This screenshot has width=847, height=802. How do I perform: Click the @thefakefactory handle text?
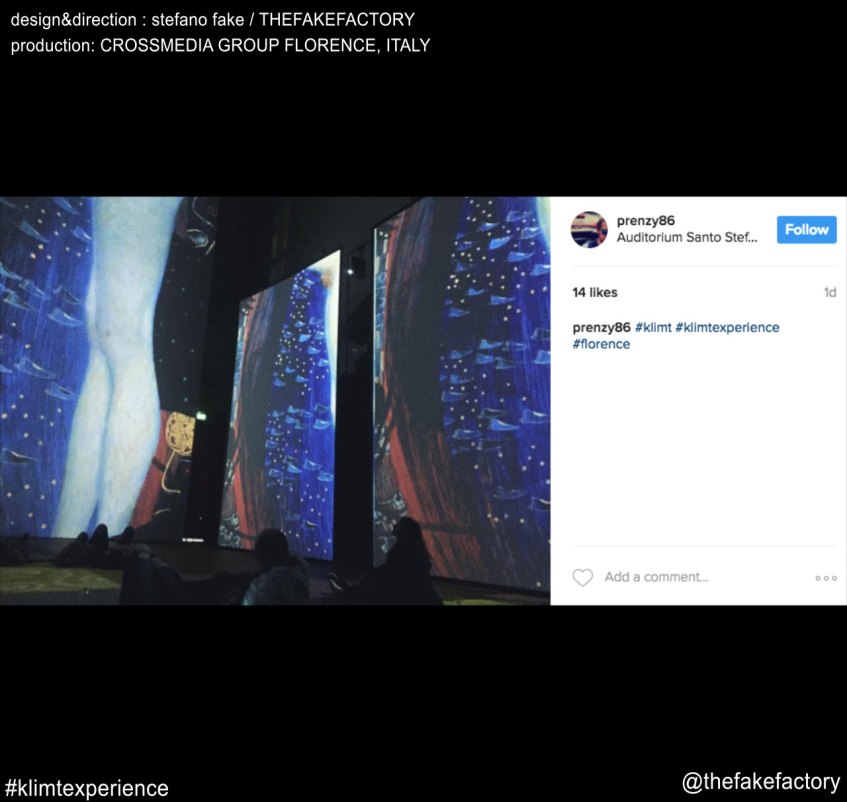point(761,782)
